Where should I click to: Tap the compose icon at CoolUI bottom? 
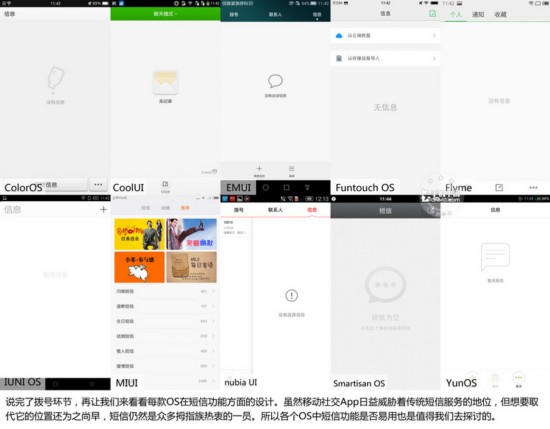[165, 184]
